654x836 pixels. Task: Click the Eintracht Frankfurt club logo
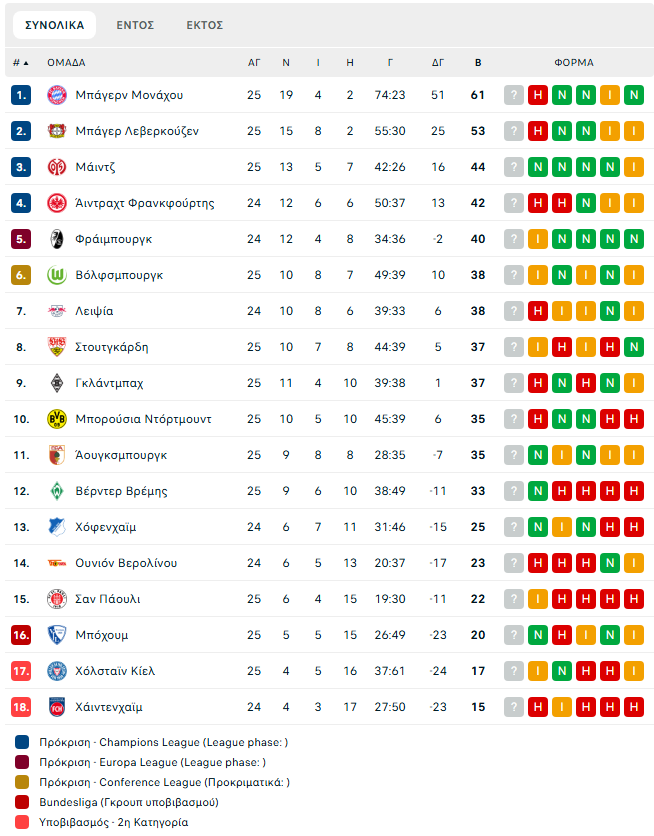[56, 203]
